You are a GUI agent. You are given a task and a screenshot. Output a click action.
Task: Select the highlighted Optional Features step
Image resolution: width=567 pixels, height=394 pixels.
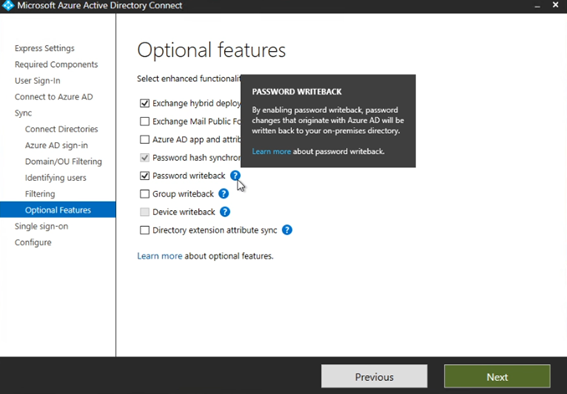tap(58, 210)
